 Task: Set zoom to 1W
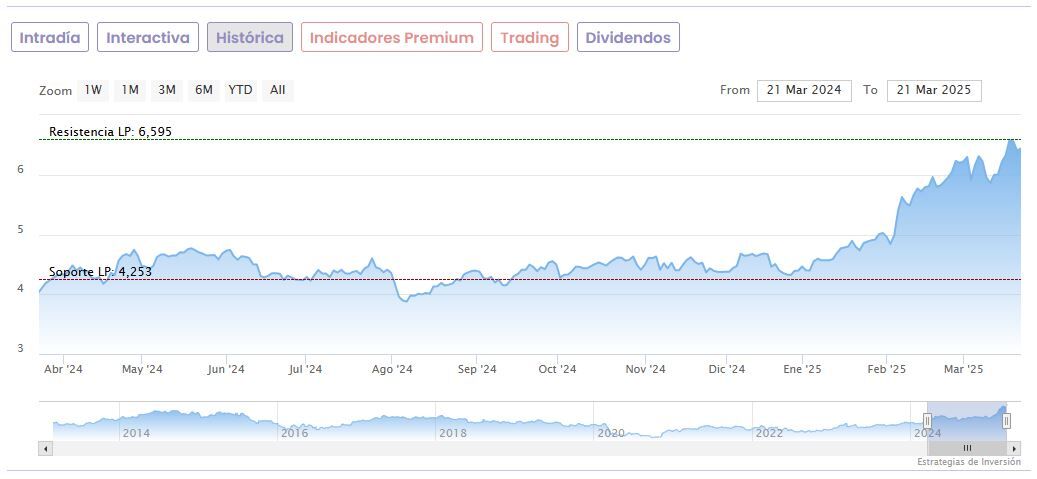tap(93, 90)
